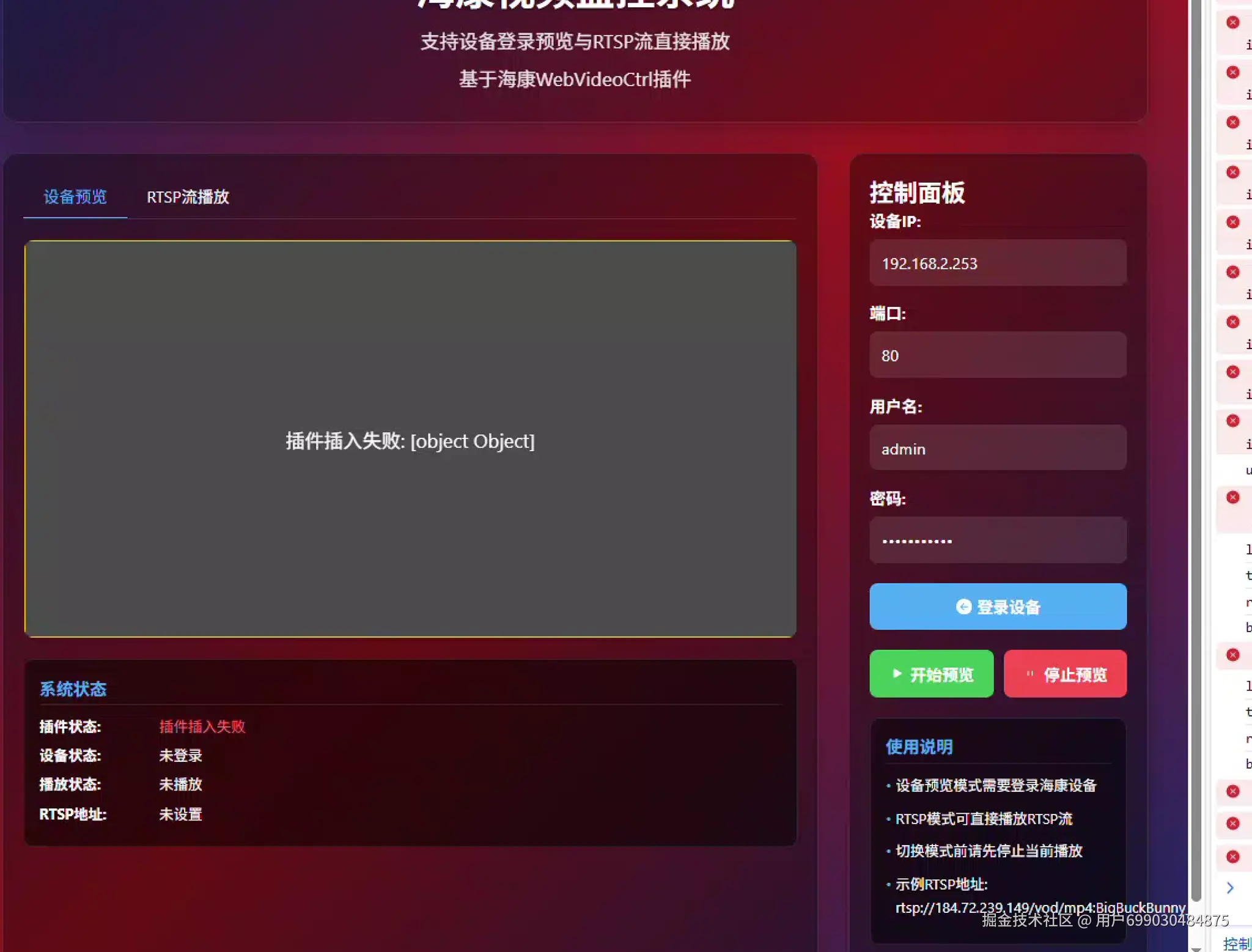
Task: Click the blue console prompt chevron
Action: pyautogui.click(x=1230, y=888)
